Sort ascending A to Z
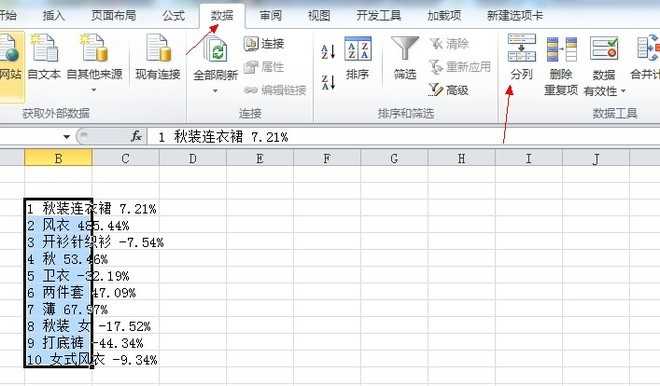The image size is (660, 386). click(x=328, y=51)
